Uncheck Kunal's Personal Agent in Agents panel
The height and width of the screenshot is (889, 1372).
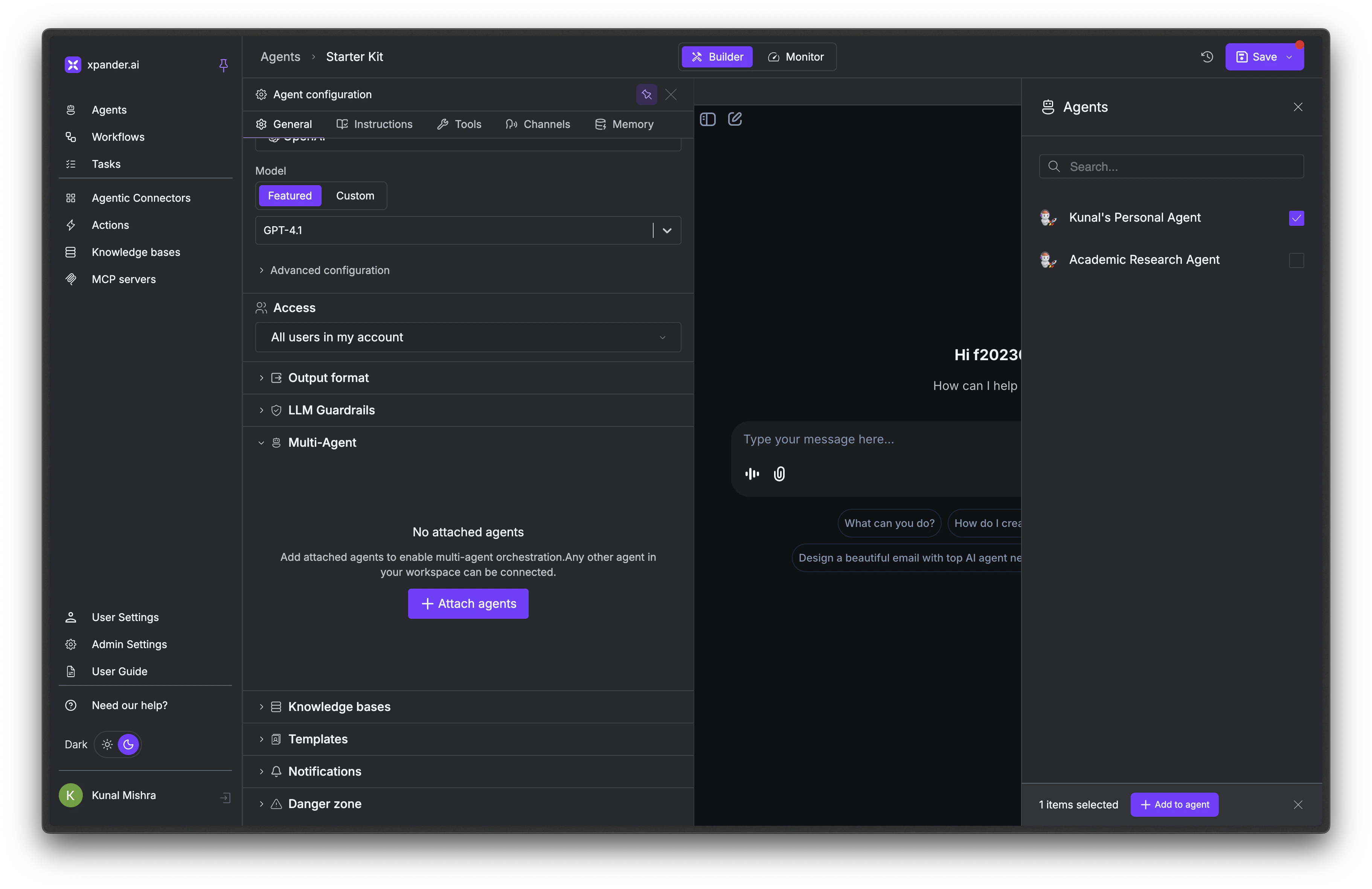pos(1296,218)
